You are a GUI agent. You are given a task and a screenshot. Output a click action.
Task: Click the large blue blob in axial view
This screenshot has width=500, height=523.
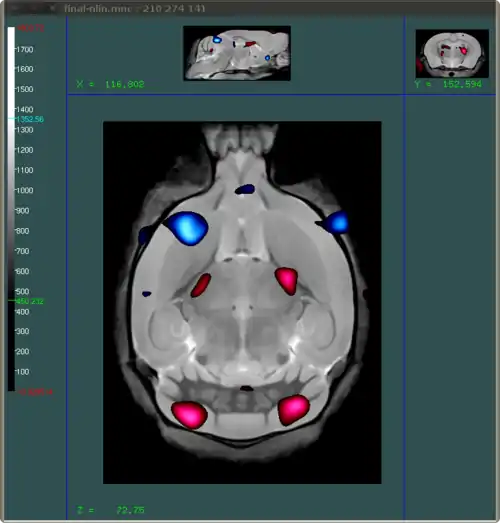[x=186, y=228]
